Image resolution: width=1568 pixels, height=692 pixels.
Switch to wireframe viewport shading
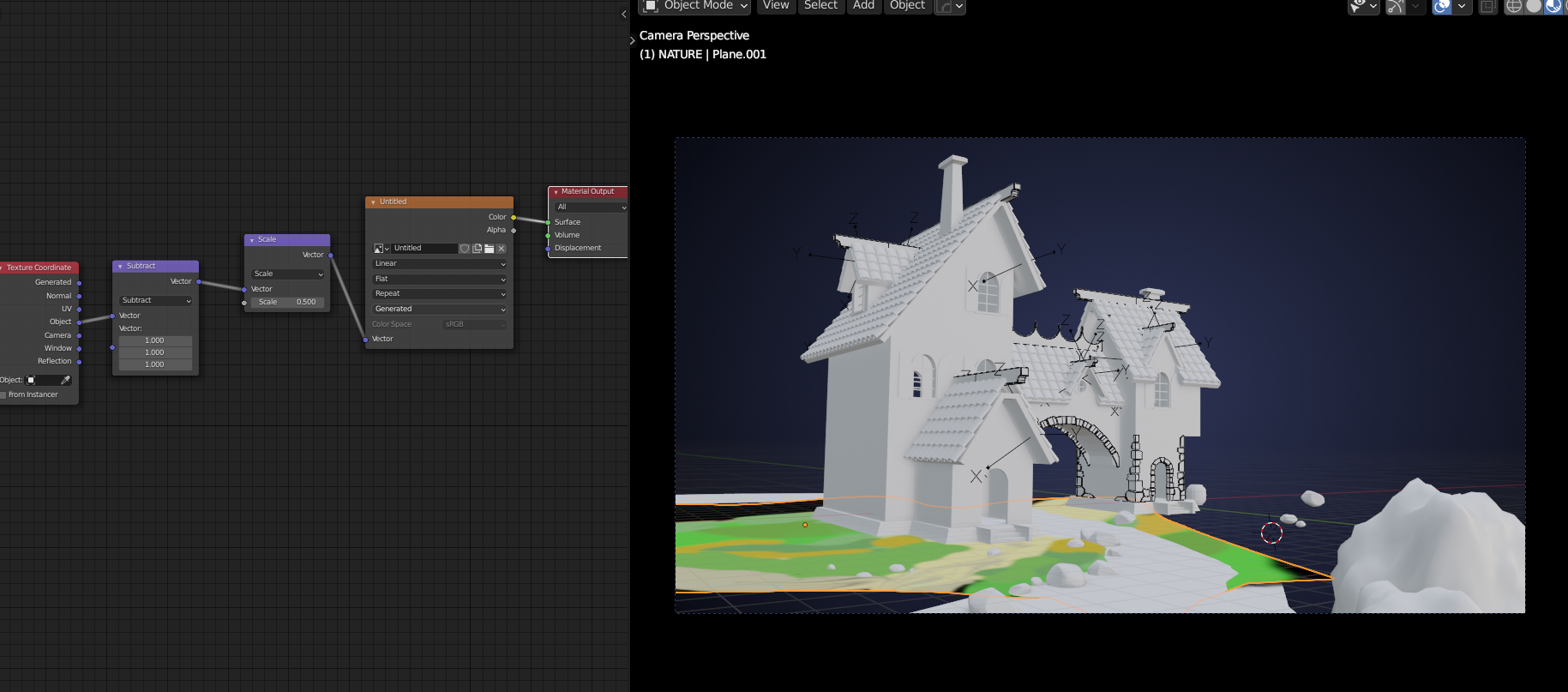point(1514,6)
